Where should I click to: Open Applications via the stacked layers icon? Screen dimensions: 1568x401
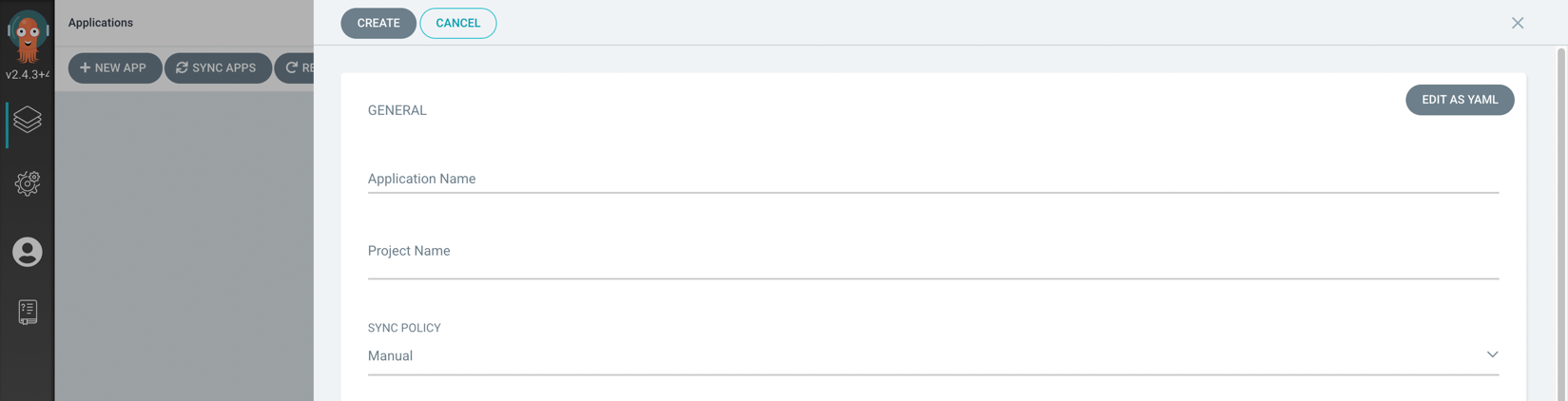(28, 120)
